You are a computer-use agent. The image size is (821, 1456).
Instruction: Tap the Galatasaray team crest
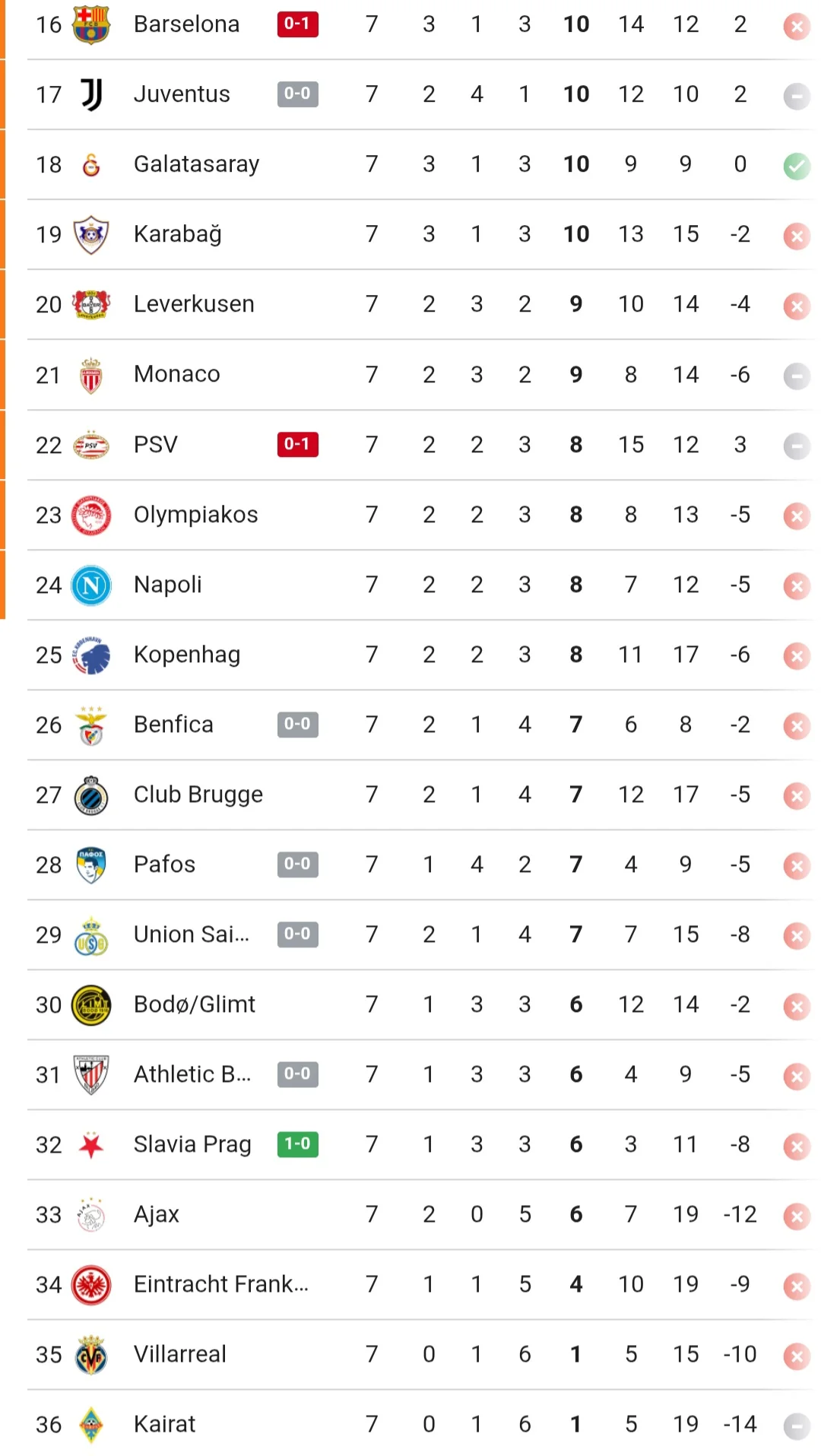point(91,164)
